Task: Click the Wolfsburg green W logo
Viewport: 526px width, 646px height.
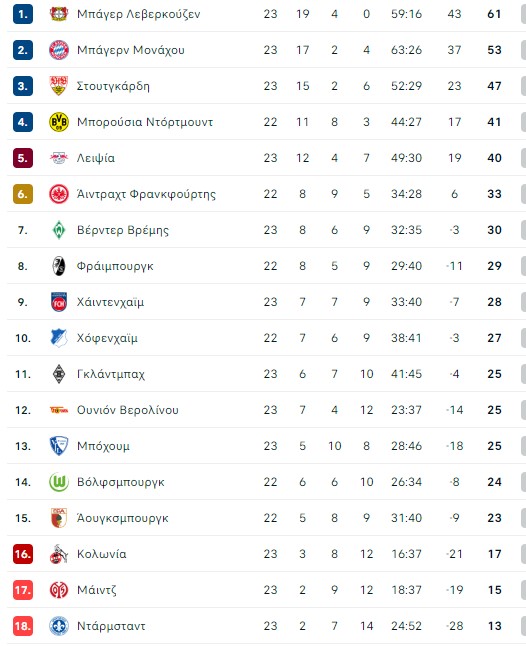Action: click(x=59, y=482)
